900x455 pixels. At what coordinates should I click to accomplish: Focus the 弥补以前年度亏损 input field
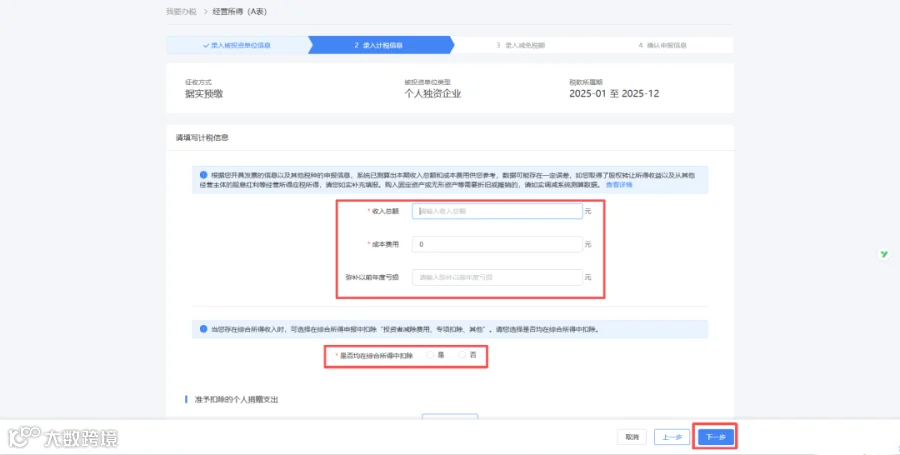pyautogui.click(x=497, y=277)
